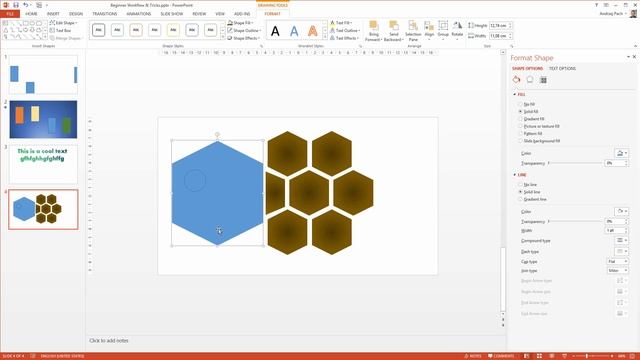
Task: Open the Dash type dropdown
Action: click(622, 251)
